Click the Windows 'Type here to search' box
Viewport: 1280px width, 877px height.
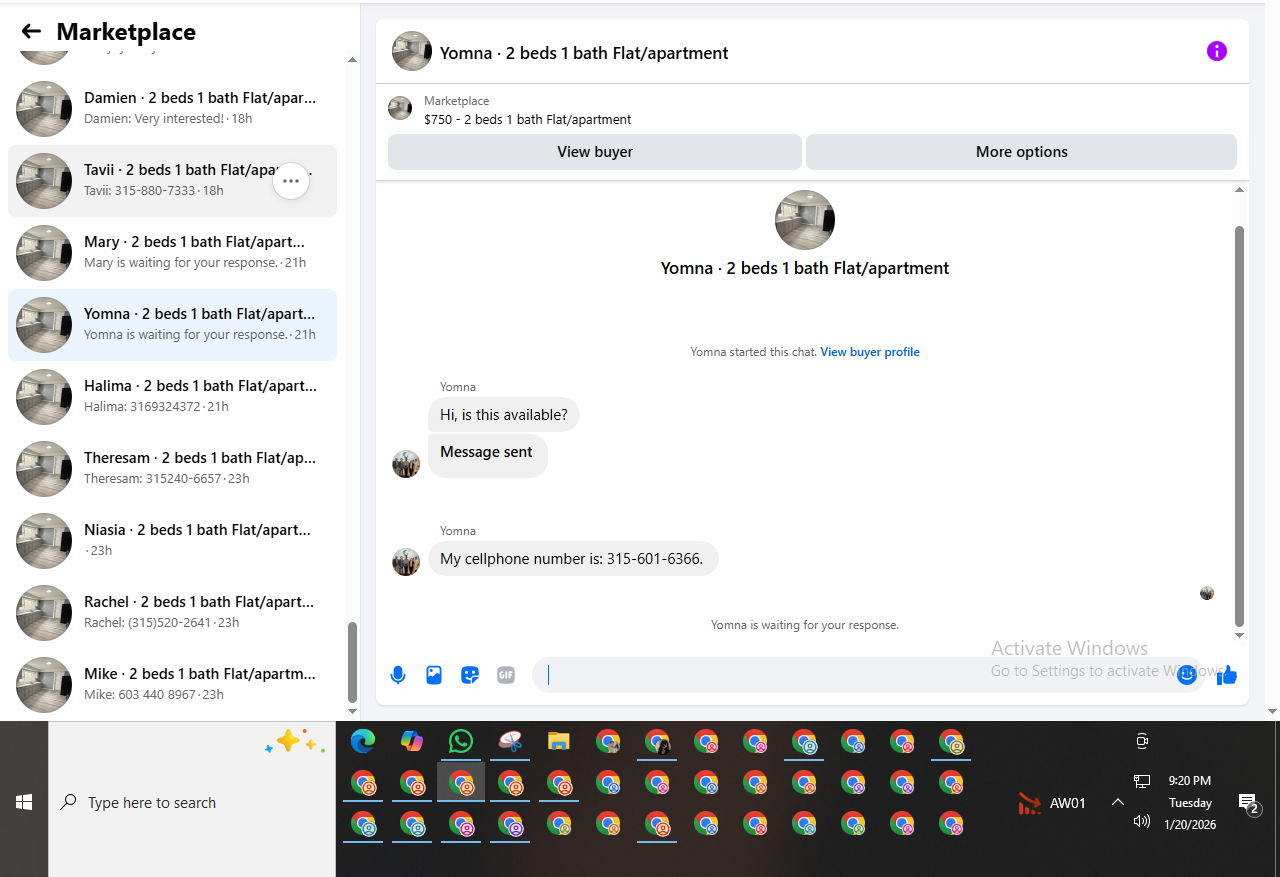point(192,802)
